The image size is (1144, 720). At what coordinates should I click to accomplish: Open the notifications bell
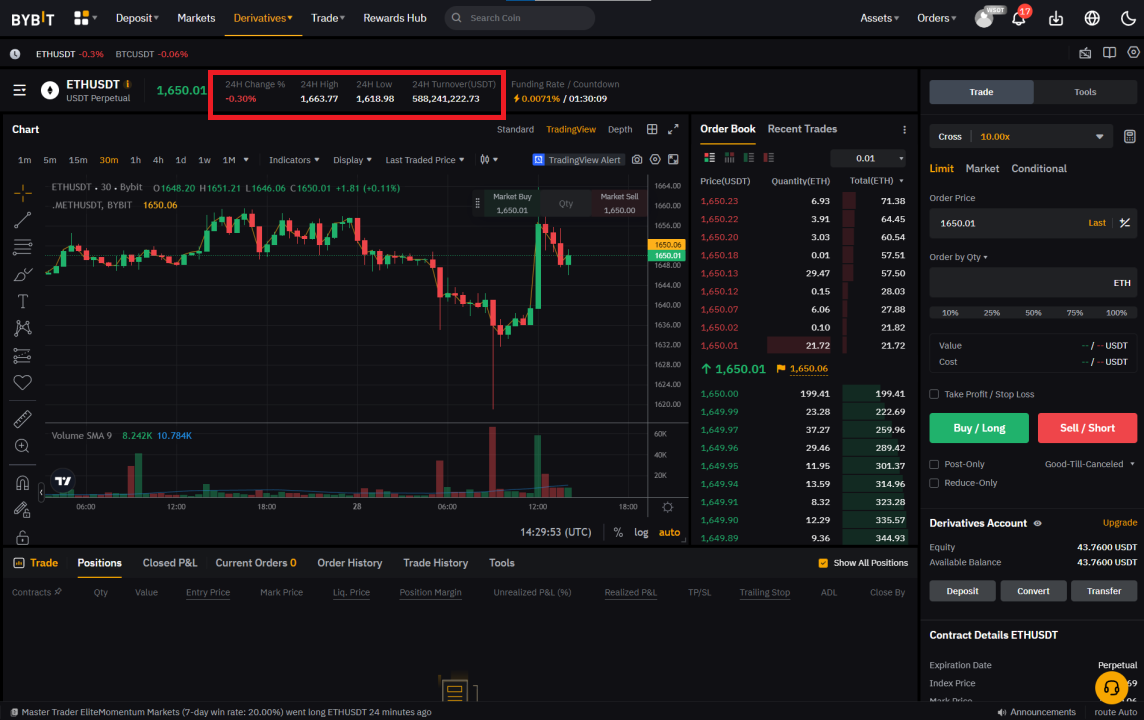(1019, 18)
